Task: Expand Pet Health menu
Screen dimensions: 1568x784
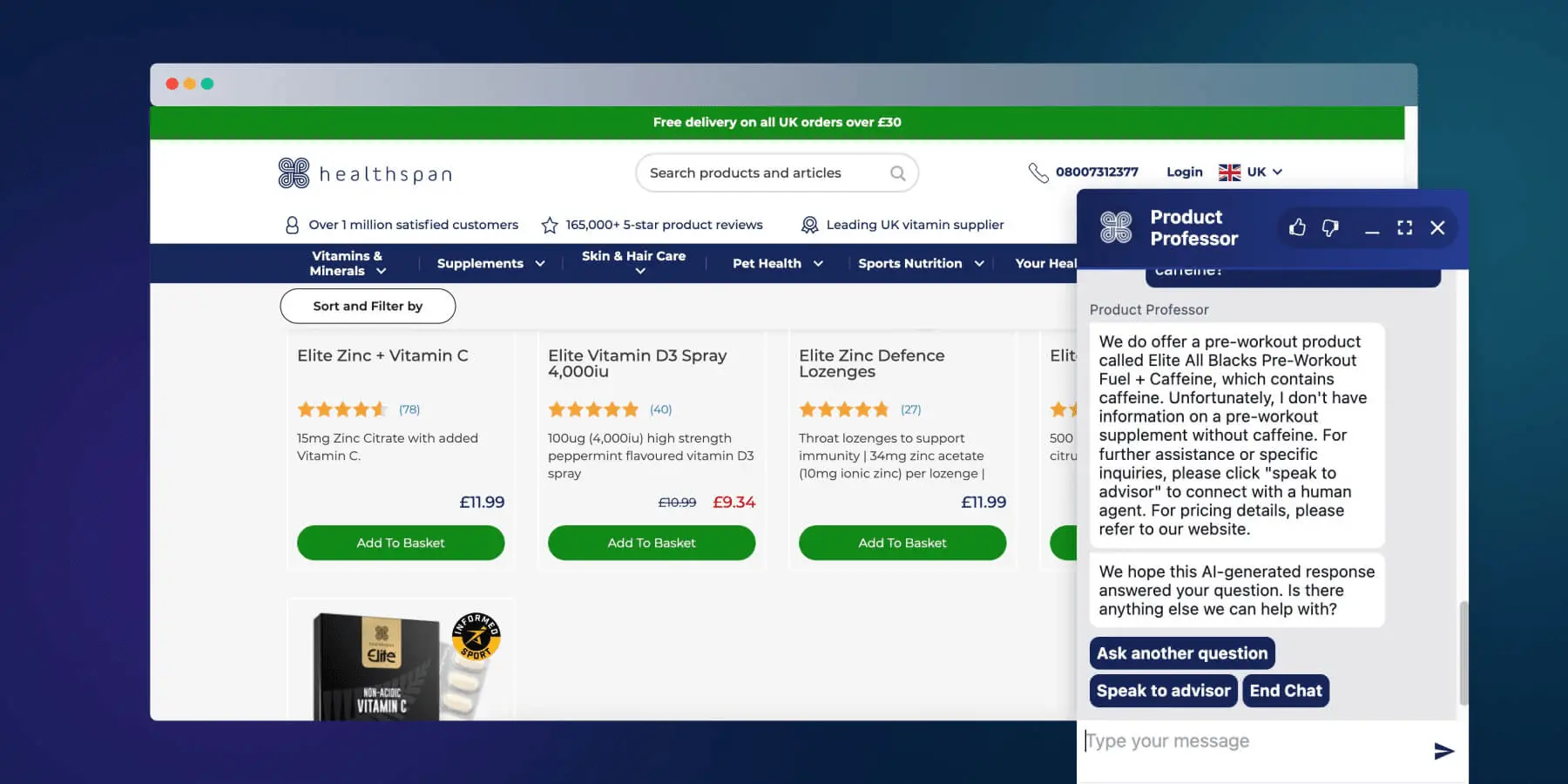Action: point(777,263)
